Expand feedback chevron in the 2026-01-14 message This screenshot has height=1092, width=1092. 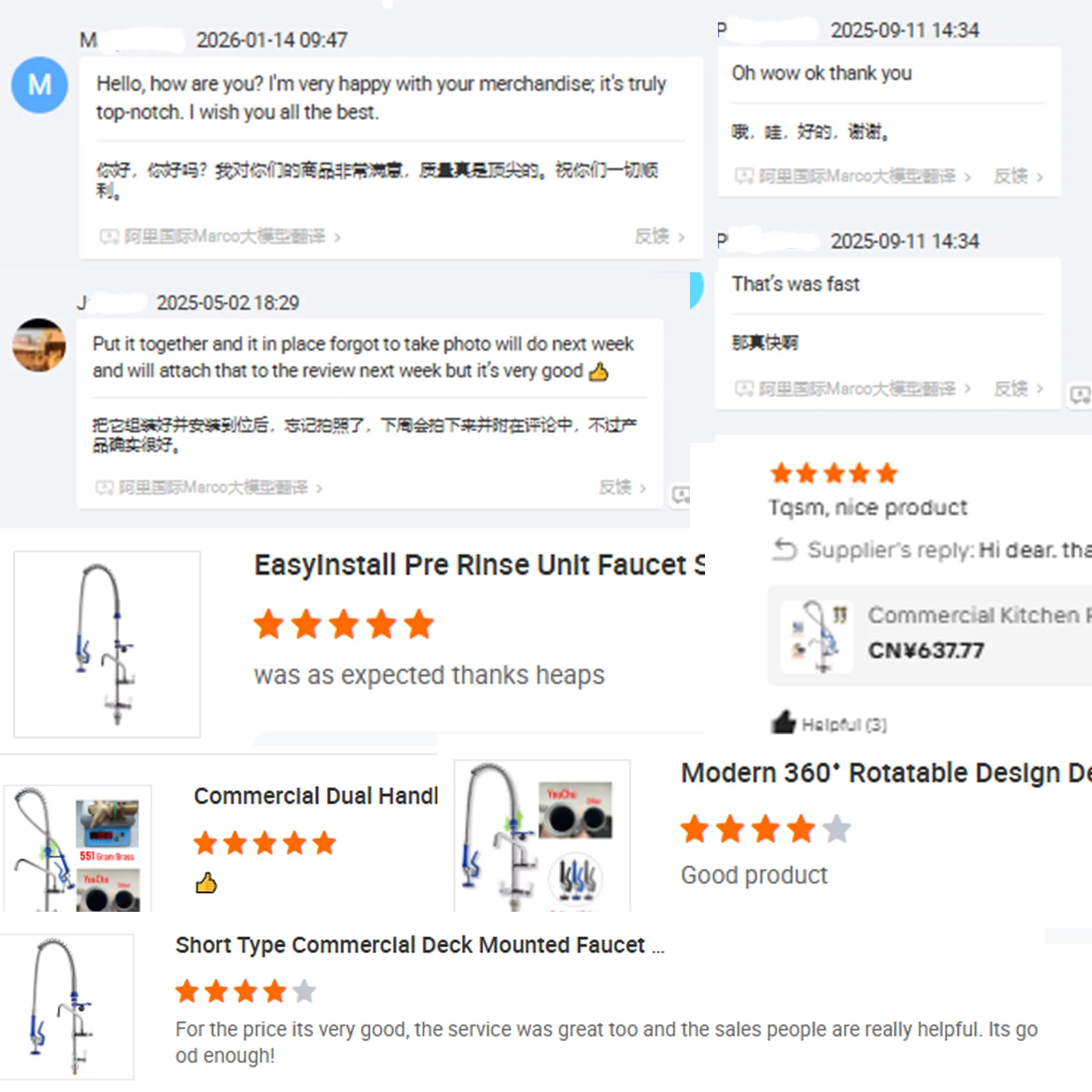click(680, 237)
